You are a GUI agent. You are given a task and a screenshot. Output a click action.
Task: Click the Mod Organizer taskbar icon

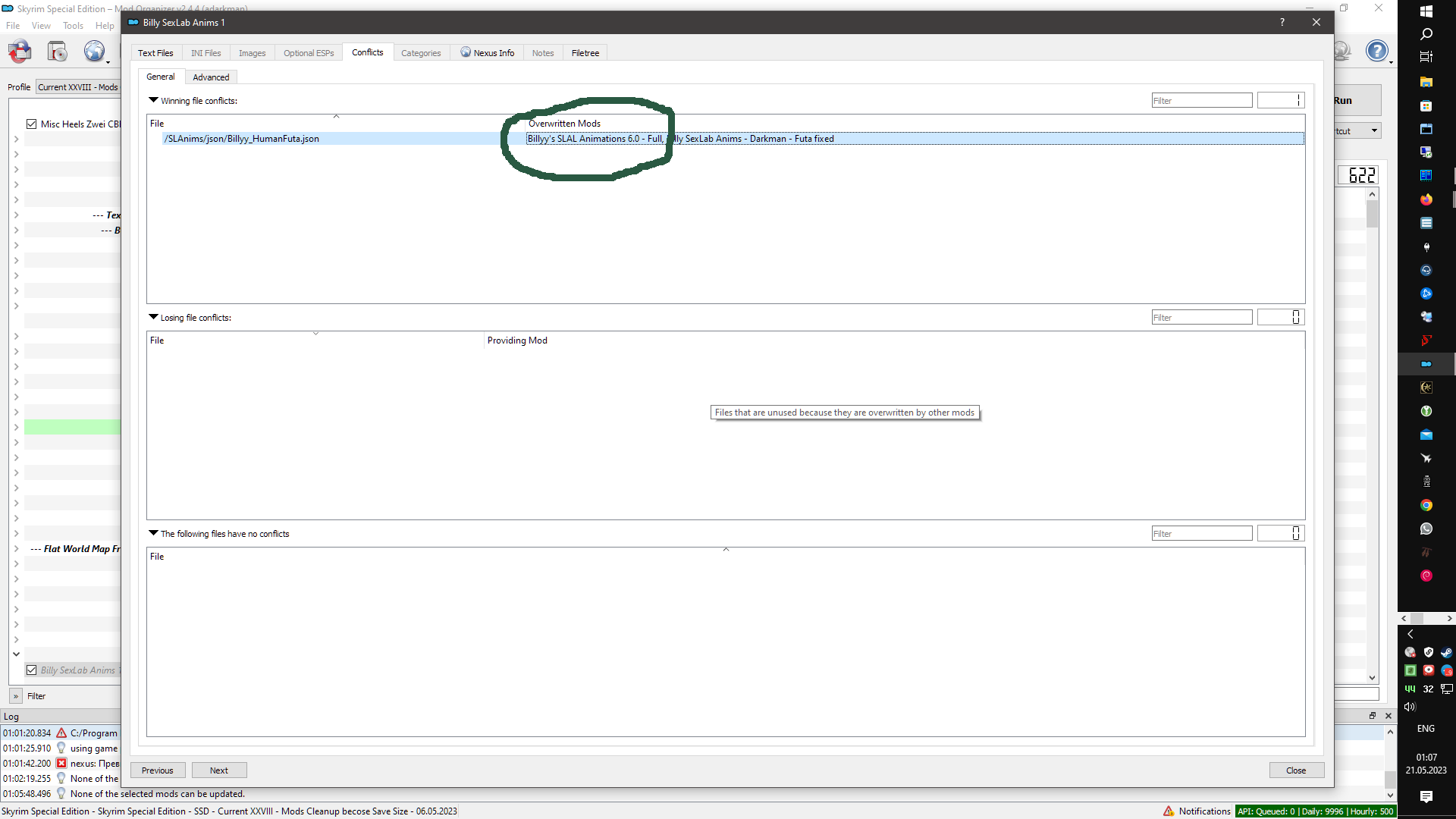[1426, 364]
